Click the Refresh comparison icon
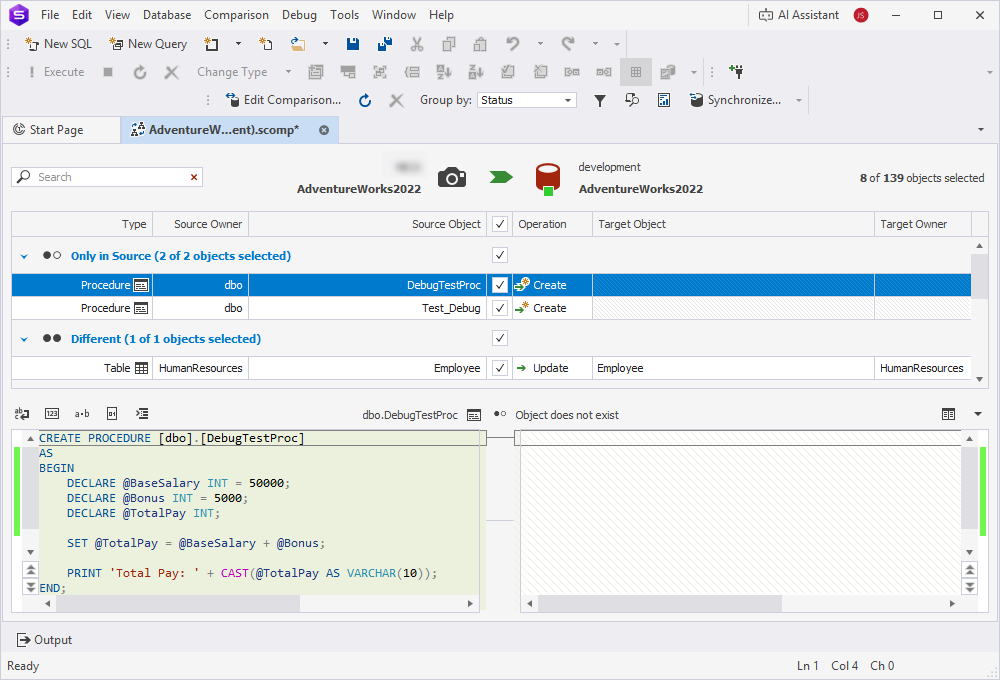Screen dimensions: 1000x680 [365, 100]
